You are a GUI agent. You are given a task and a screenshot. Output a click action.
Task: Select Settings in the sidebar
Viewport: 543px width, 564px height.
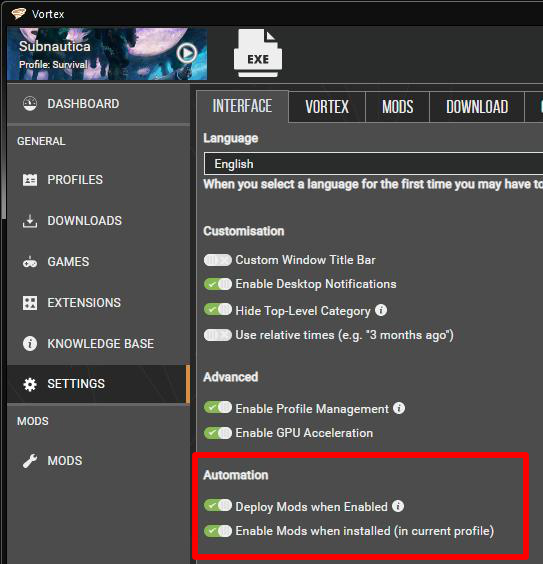99,384
